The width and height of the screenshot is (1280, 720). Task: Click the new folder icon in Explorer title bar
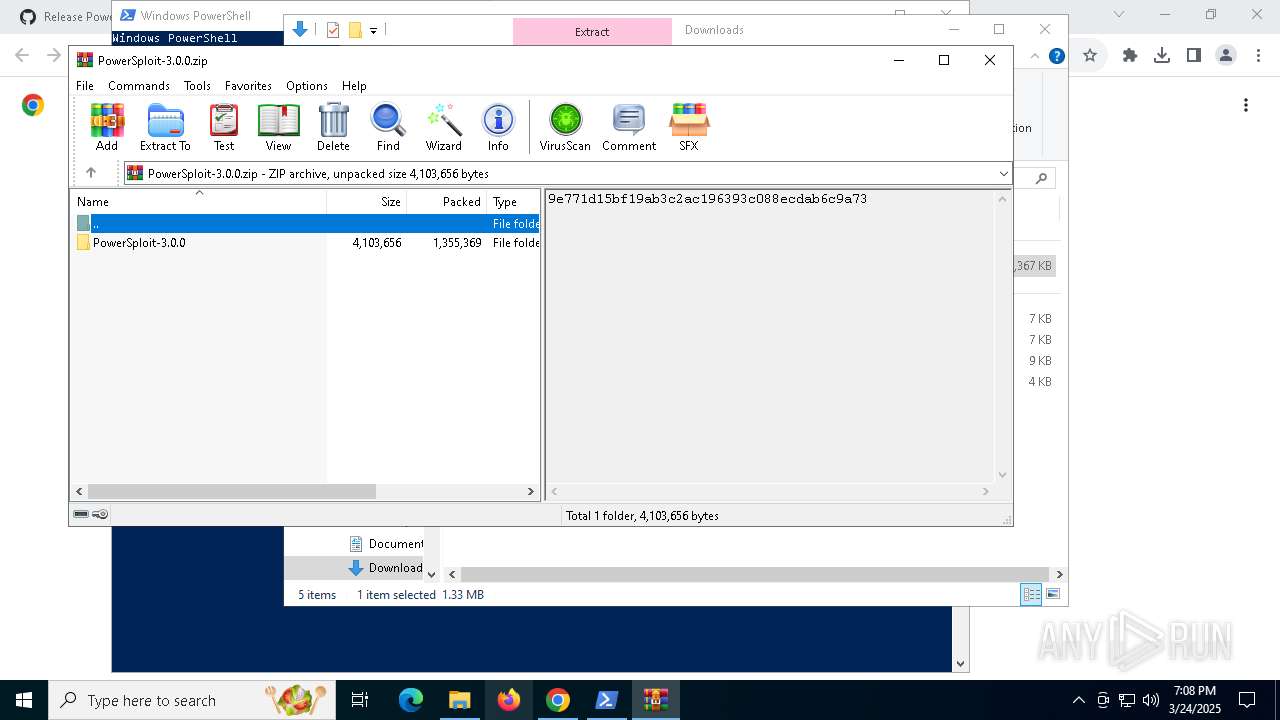pyautogui.click(x=355, y=30)
